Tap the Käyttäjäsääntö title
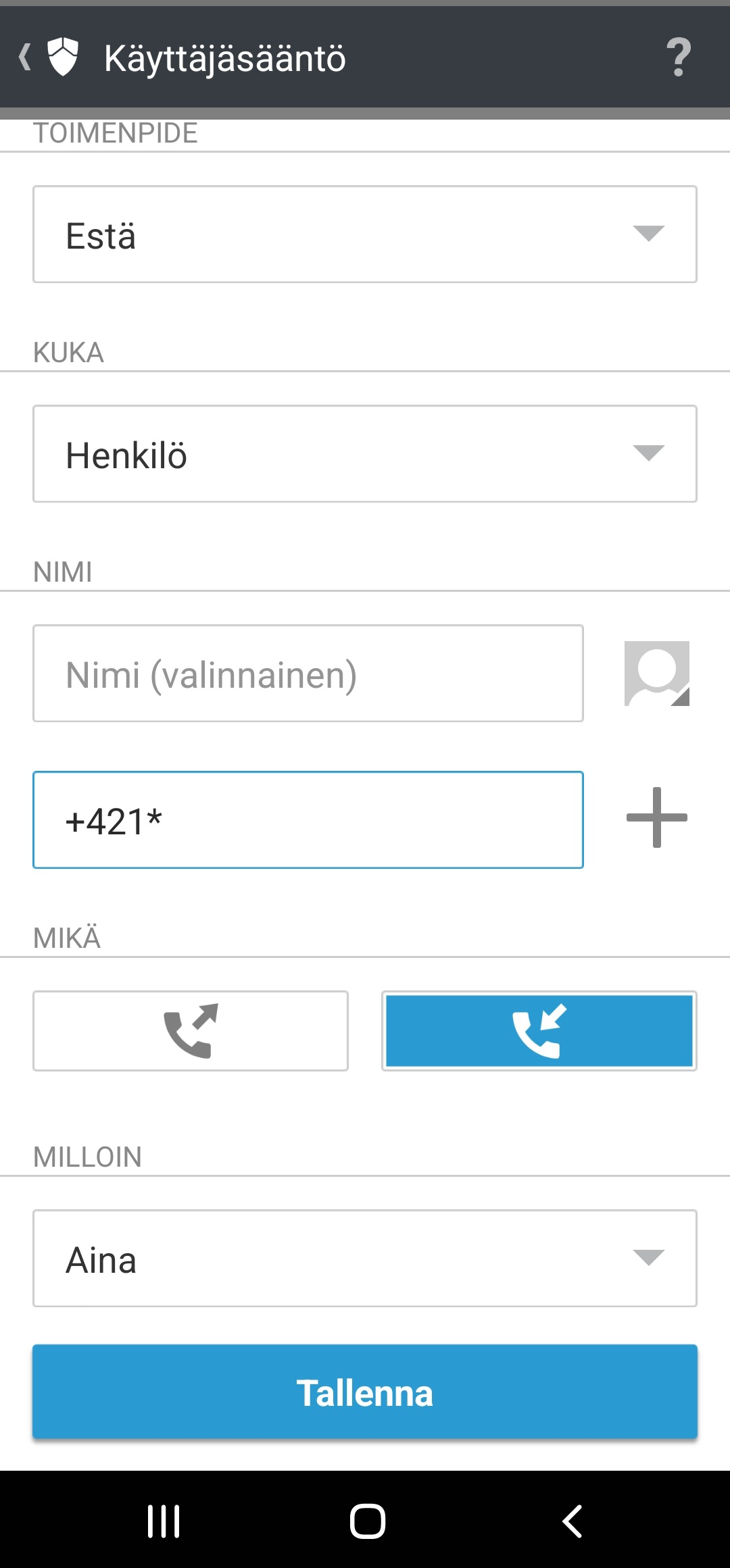The image size is (730, 1568). click(x=225, y=59)
